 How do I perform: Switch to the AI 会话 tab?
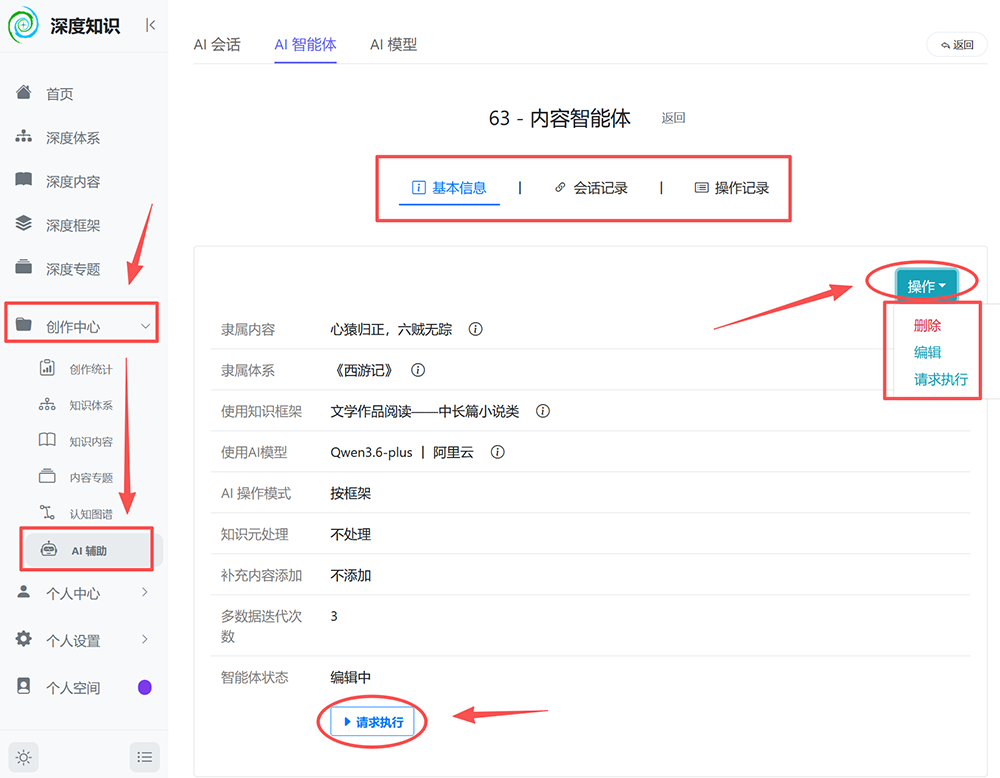[x=217, y=45]
